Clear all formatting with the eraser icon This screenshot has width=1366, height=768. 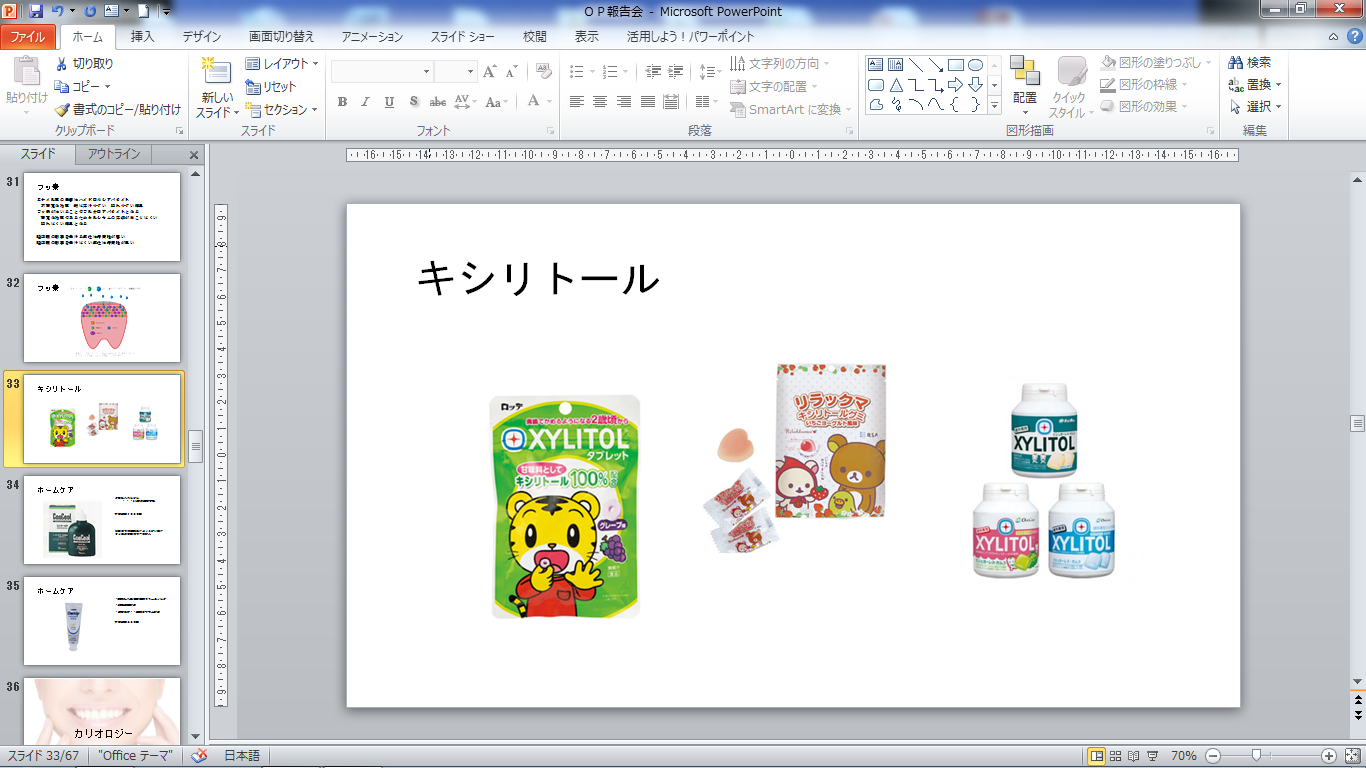(544, 71)
